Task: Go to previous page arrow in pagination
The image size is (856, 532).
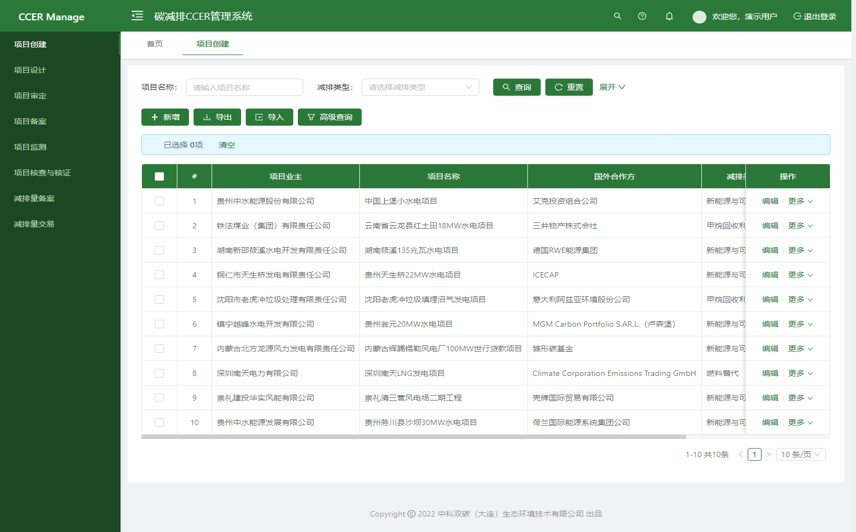Action: click(x=741, y=455)
